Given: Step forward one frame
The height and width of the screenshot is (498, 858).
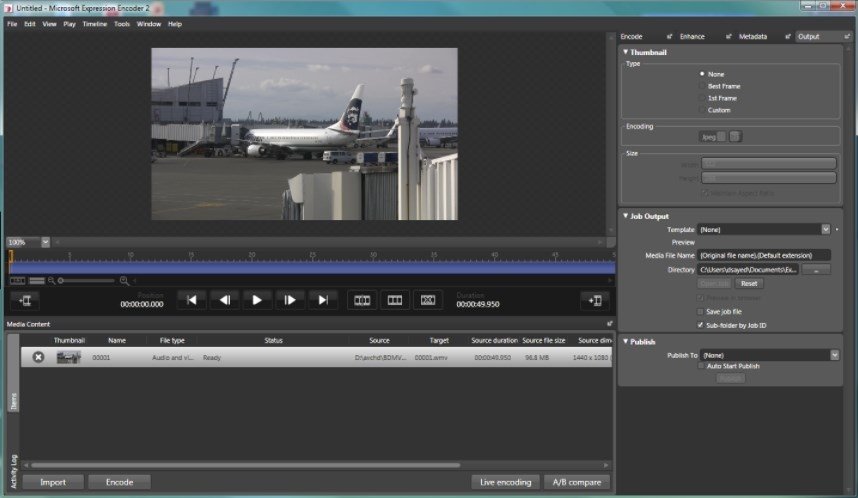Looking at the screenshot, I should (290, 300).
